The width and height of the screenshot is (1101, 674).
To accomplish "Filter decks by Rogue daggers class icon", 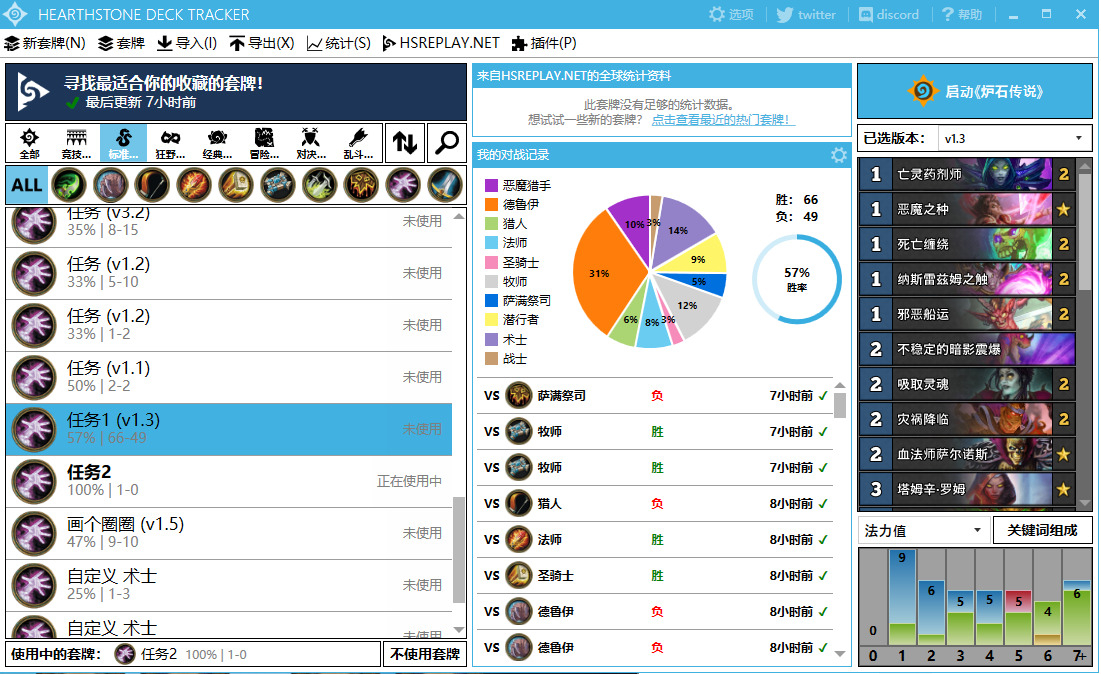I will [x=319, y=185].
